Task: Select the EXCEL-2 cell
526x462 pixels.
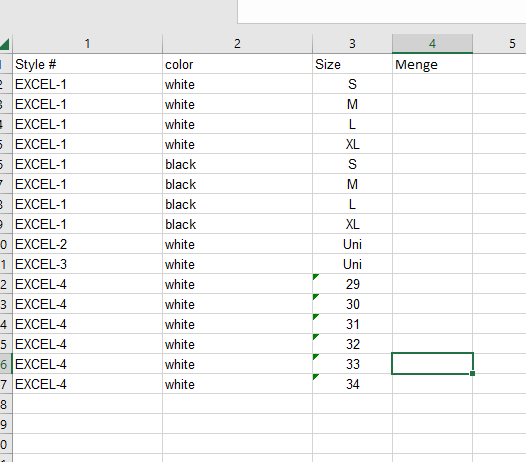Action: (87, 244)
